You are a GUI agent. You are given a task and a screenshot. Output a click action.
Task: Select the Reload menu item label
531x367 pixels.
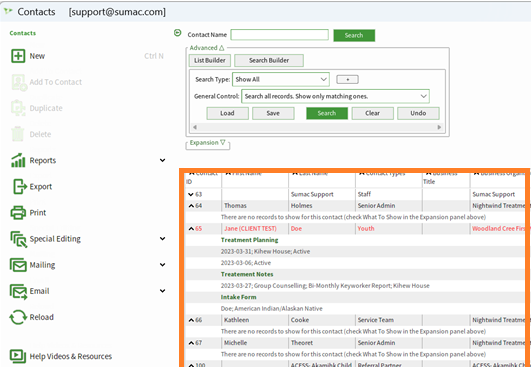[x=41, y=317]
